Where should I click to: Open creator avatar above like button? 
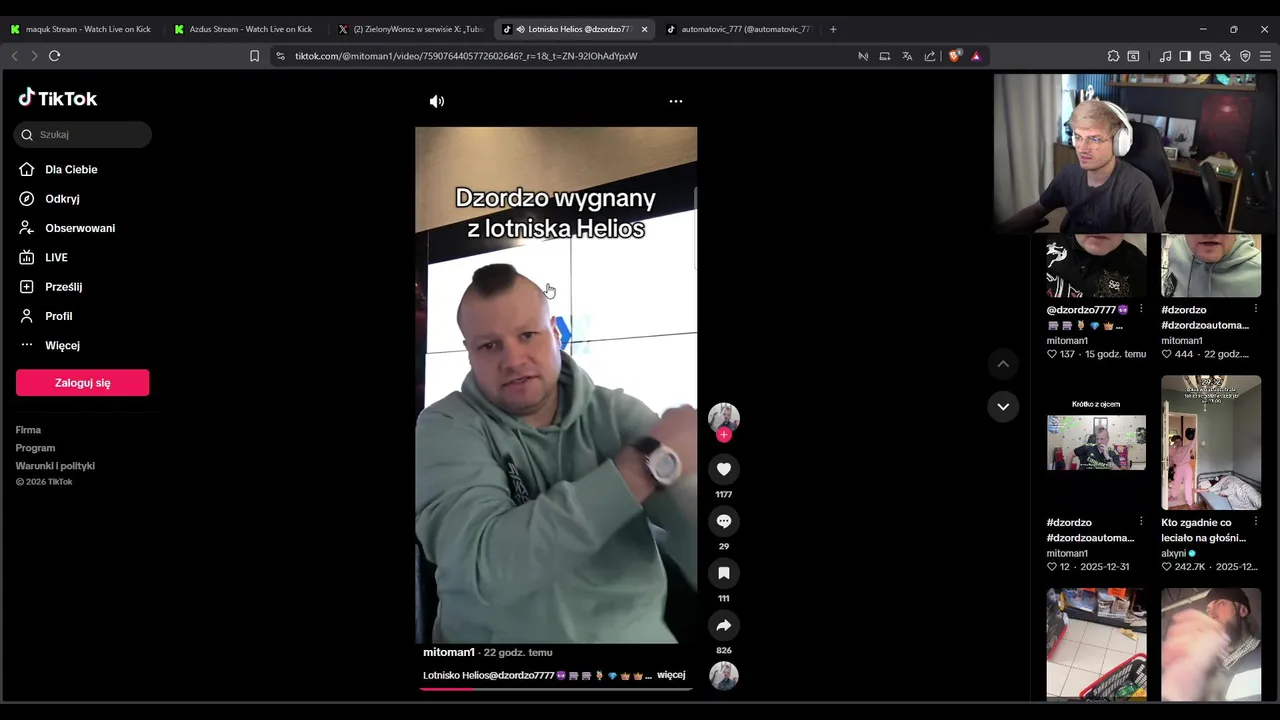pyautogui.click(x=724, y=417)
